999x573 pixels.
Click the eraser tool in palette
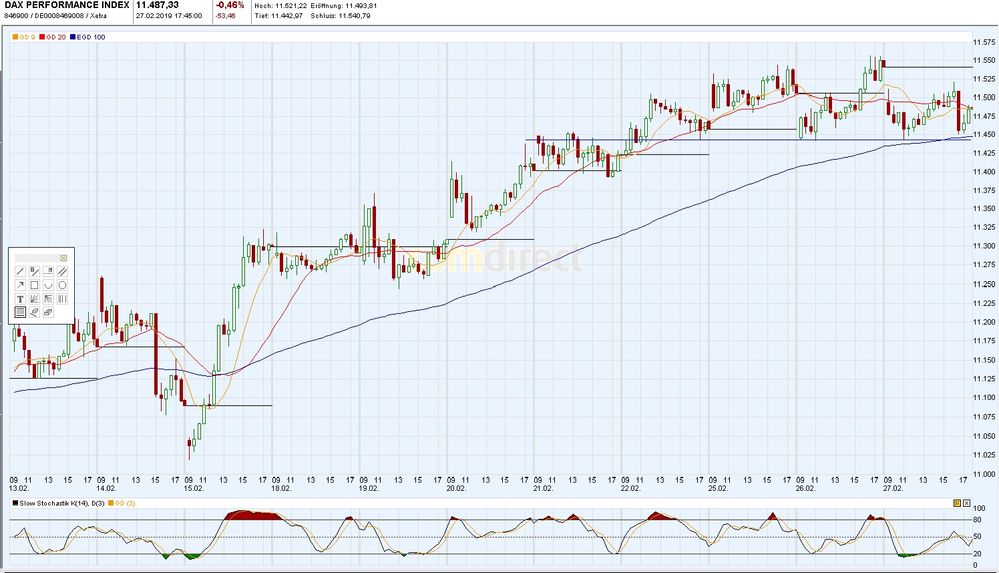coord(48,312)
